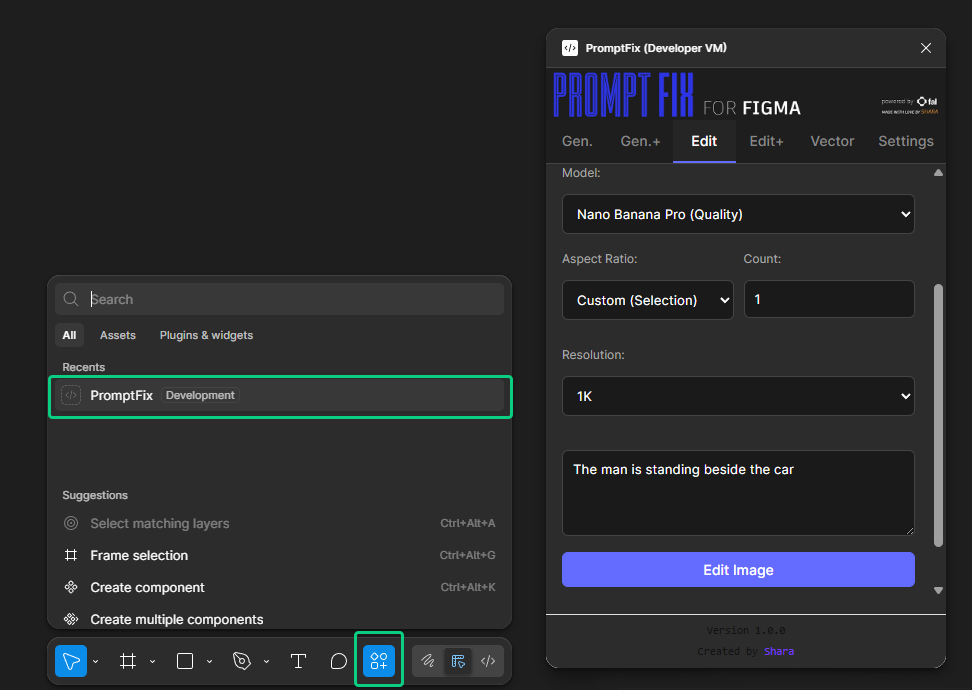972x690 pixels.
Task: Select the Frame tool
Action: [128, 661]
